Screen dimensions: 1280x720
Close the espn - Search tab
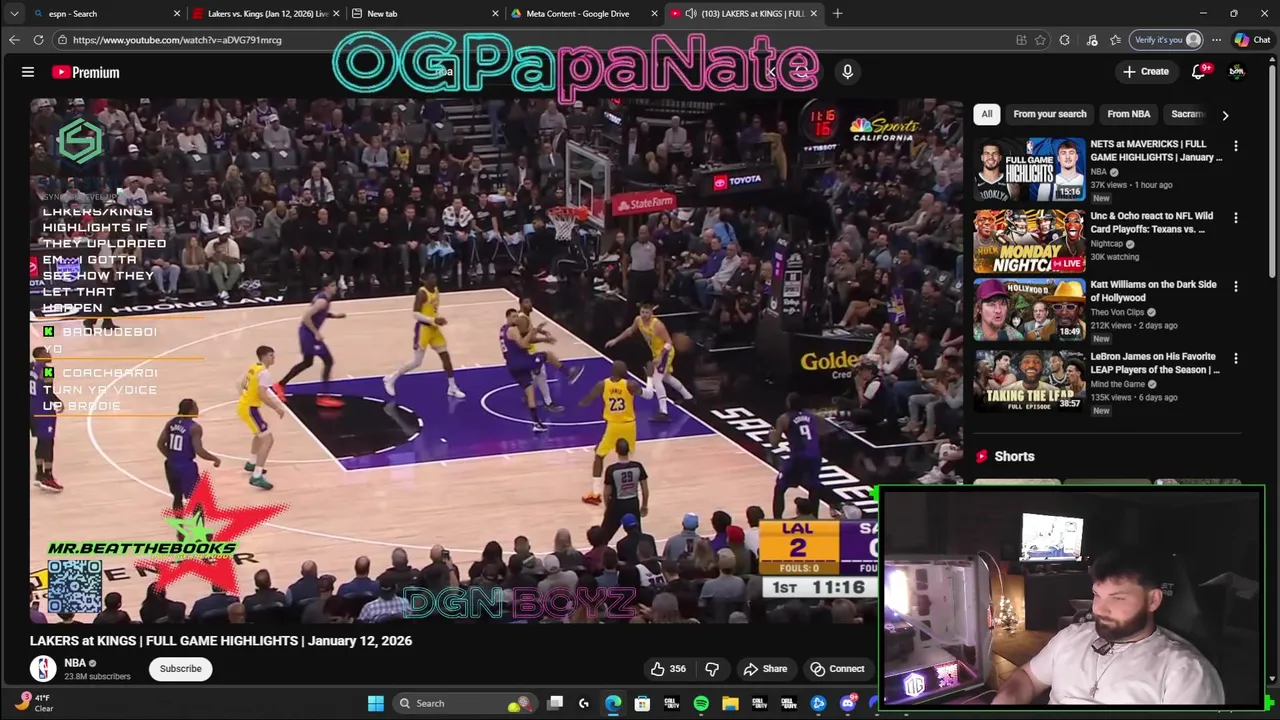pos(177,14)
